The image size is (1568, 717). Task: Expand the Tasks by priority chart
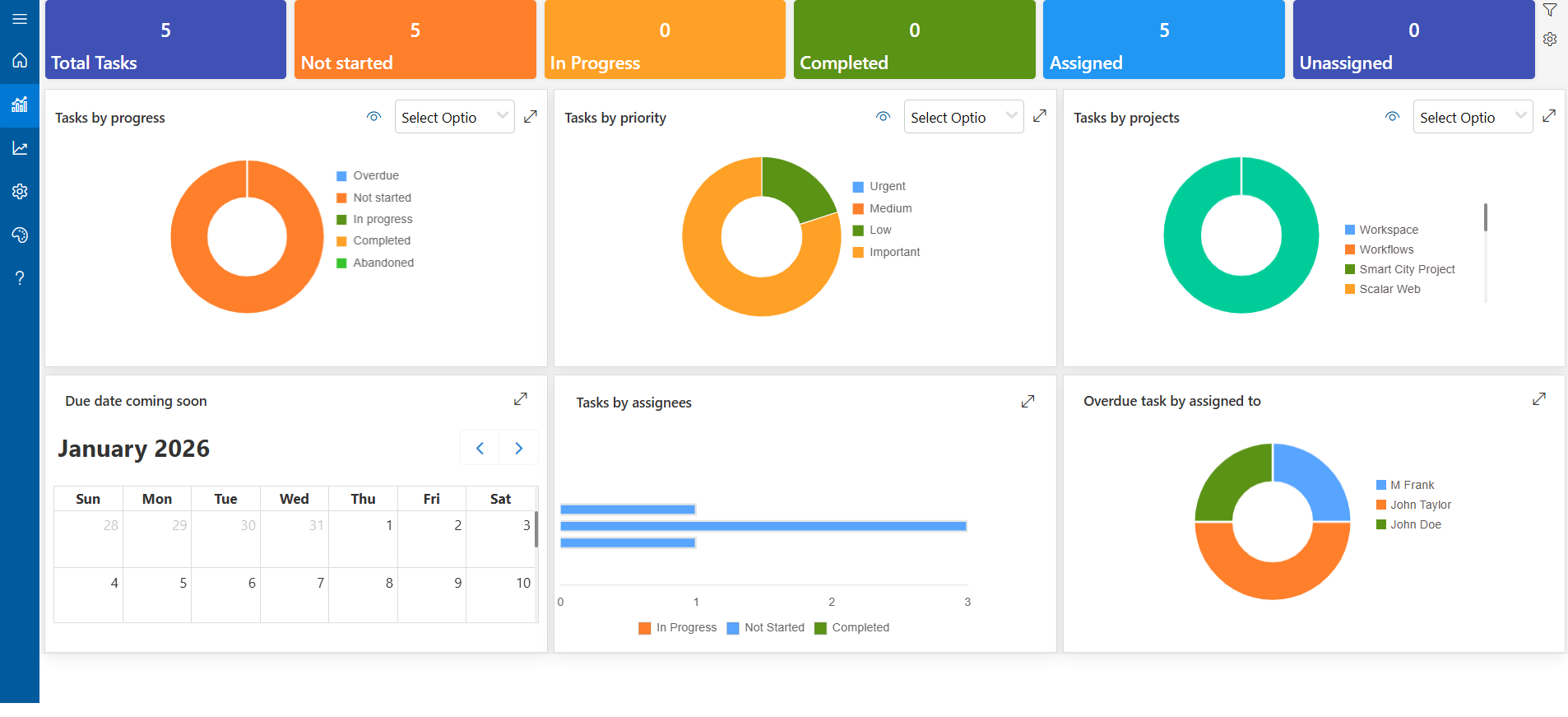1040,116
